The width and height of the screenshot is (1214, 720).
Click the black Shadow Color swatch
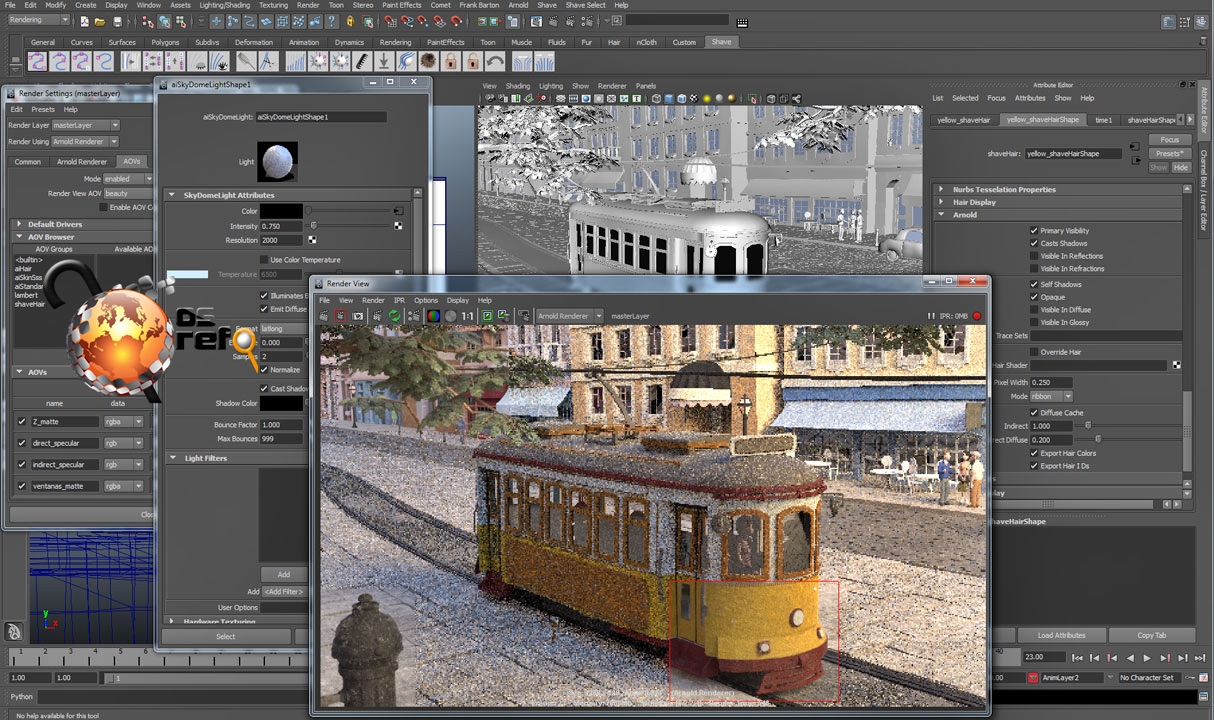[282, 403]
